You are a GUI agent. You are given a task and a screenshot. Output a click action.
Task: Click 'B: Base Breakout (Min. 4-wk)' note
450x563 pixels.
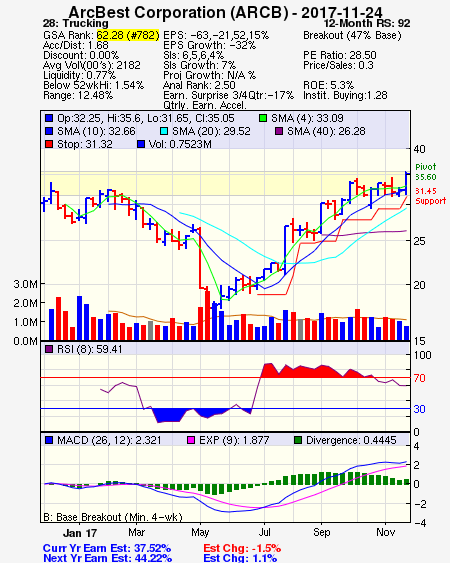point(113,517)
